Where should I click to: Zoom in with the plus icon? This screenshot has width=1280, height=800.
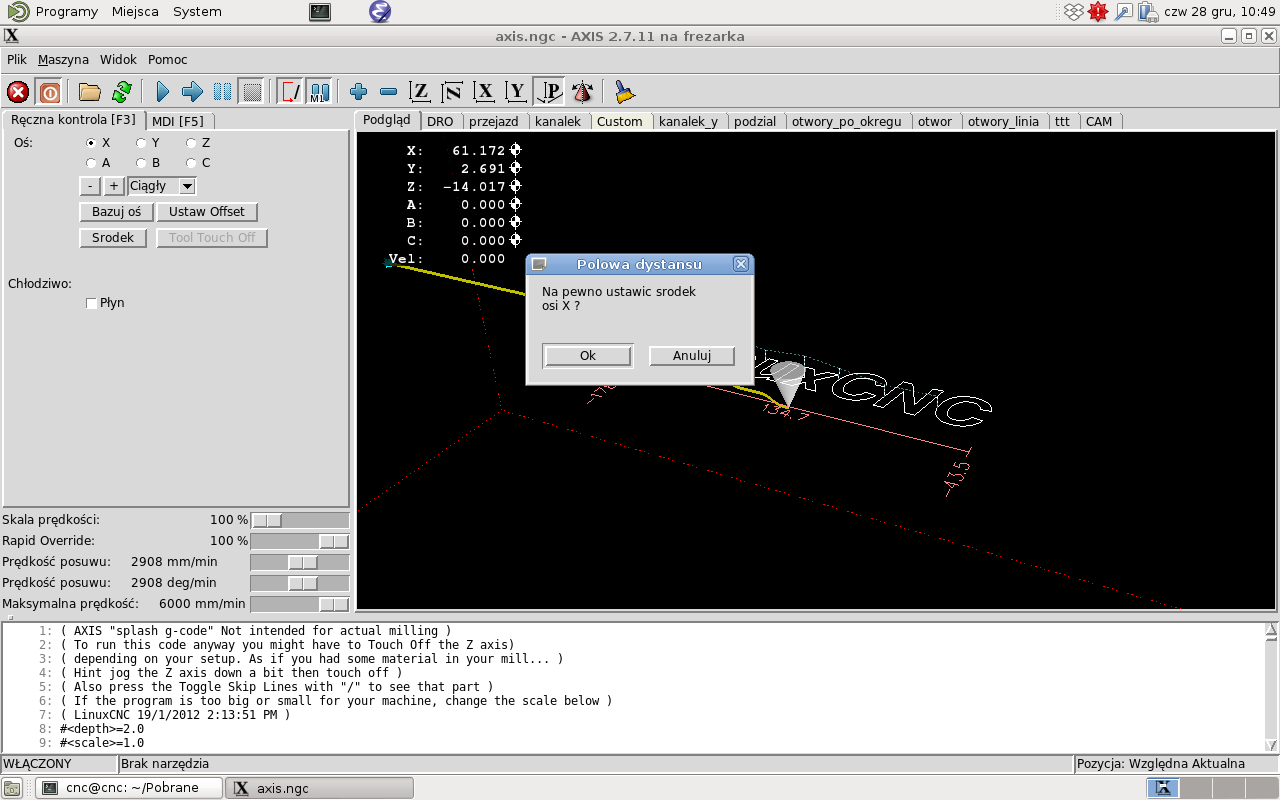[359, 92]
